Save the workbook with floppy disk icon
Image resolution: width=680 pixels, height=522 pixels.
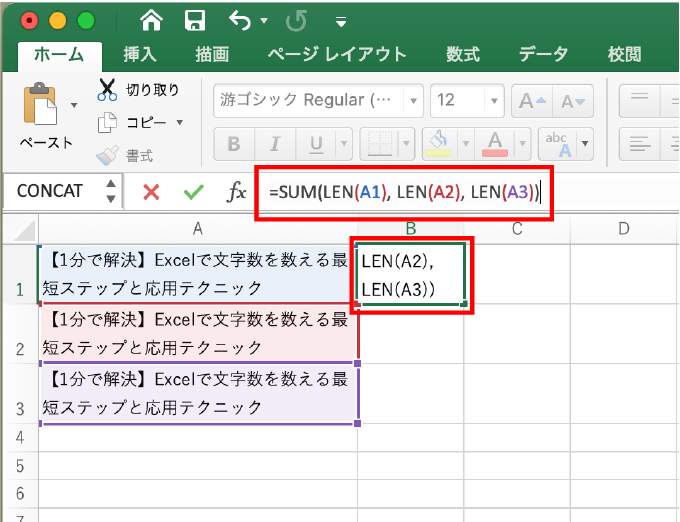coord(195,20)
